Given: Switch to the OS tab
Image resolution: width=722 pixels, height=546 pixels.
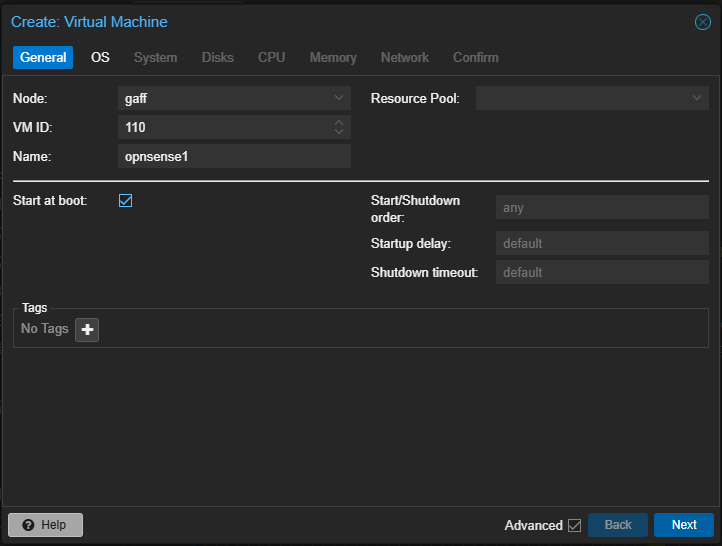Looking at the screenshot, I should click(100, 57).
